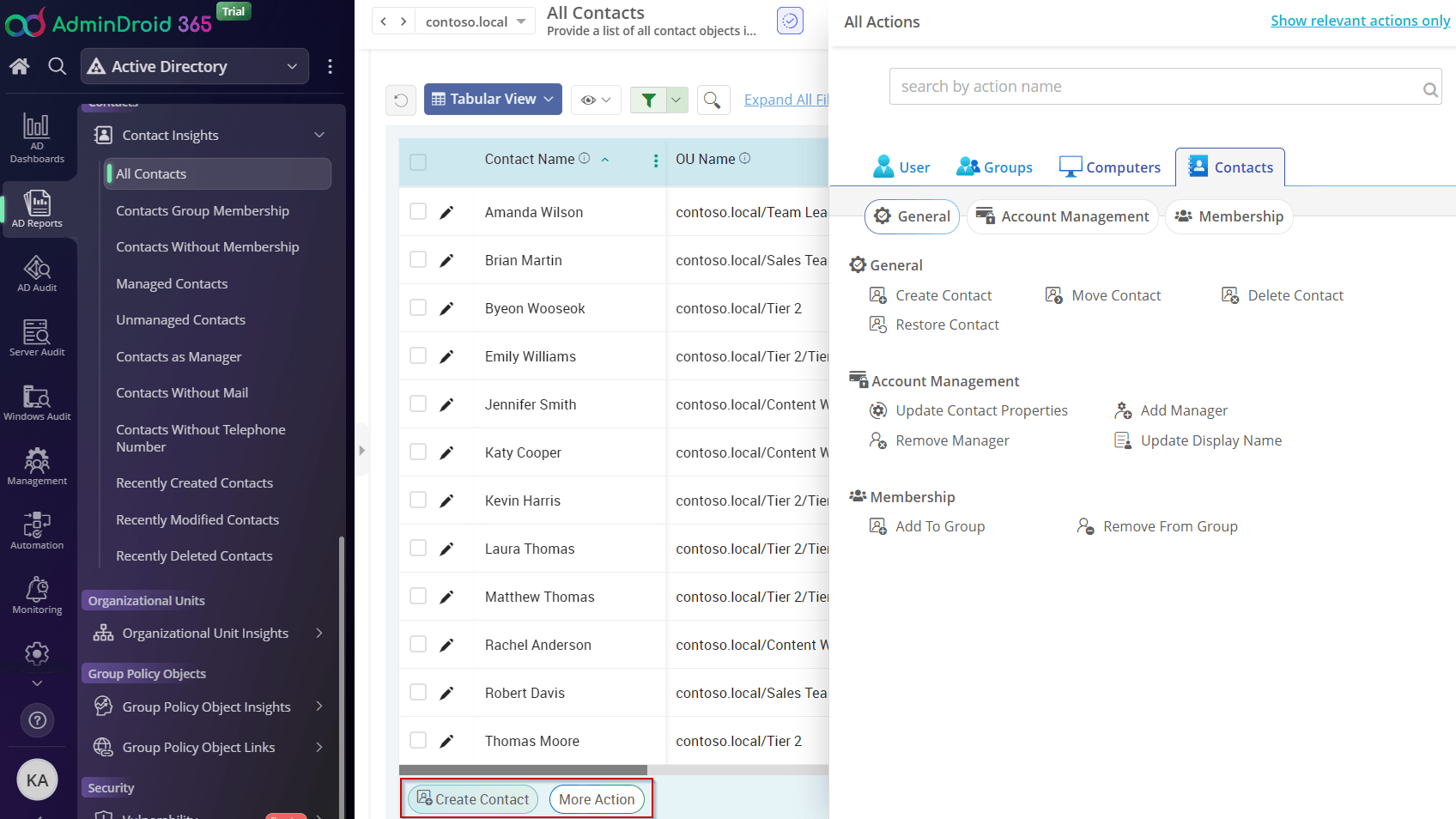1456x819 pixels.
Task: Click Create Contact button below table
Action: pyautogui.click(x=473, y=799)
